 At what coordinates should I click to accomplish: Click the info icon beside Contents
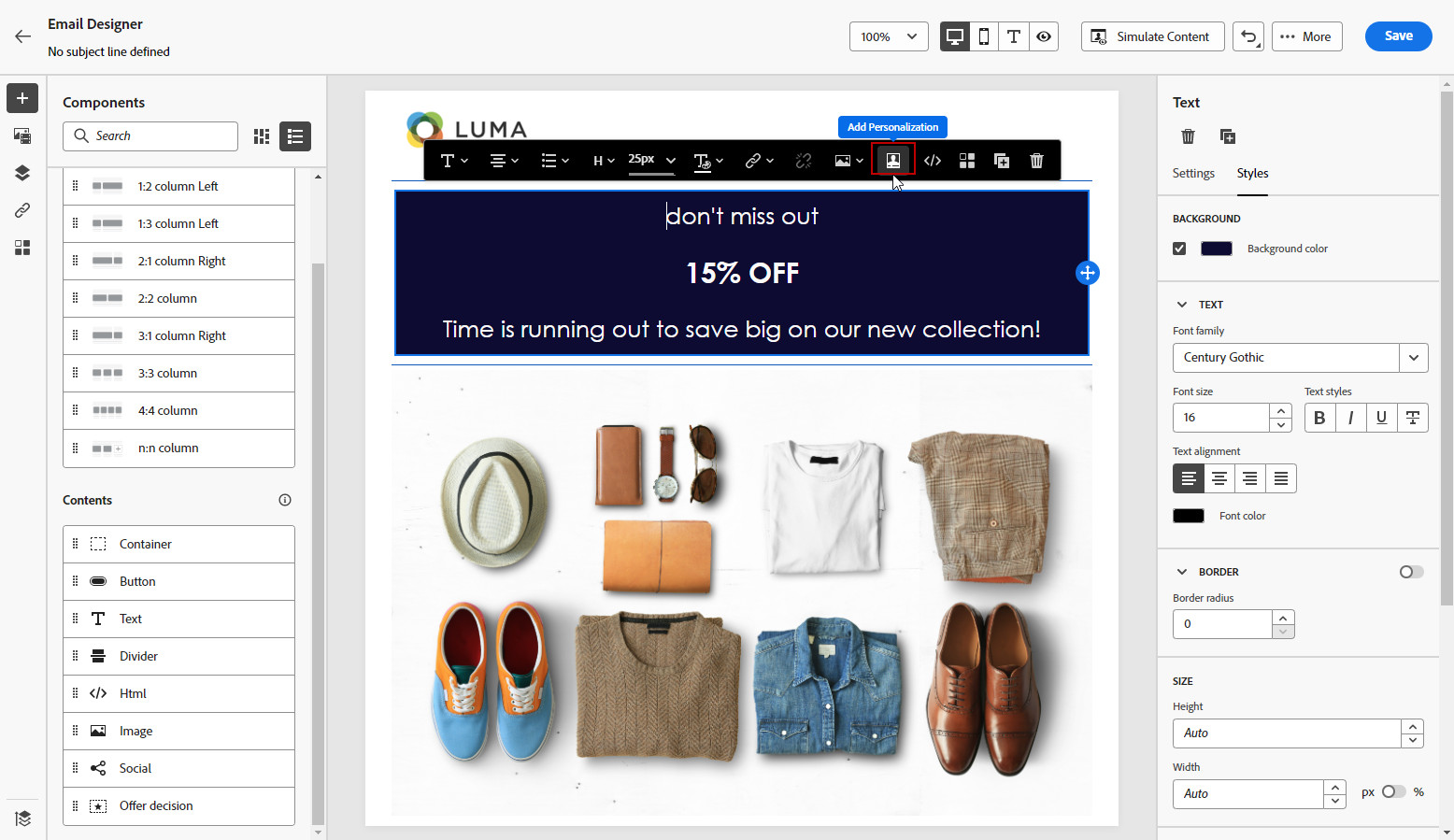(285, 500)
